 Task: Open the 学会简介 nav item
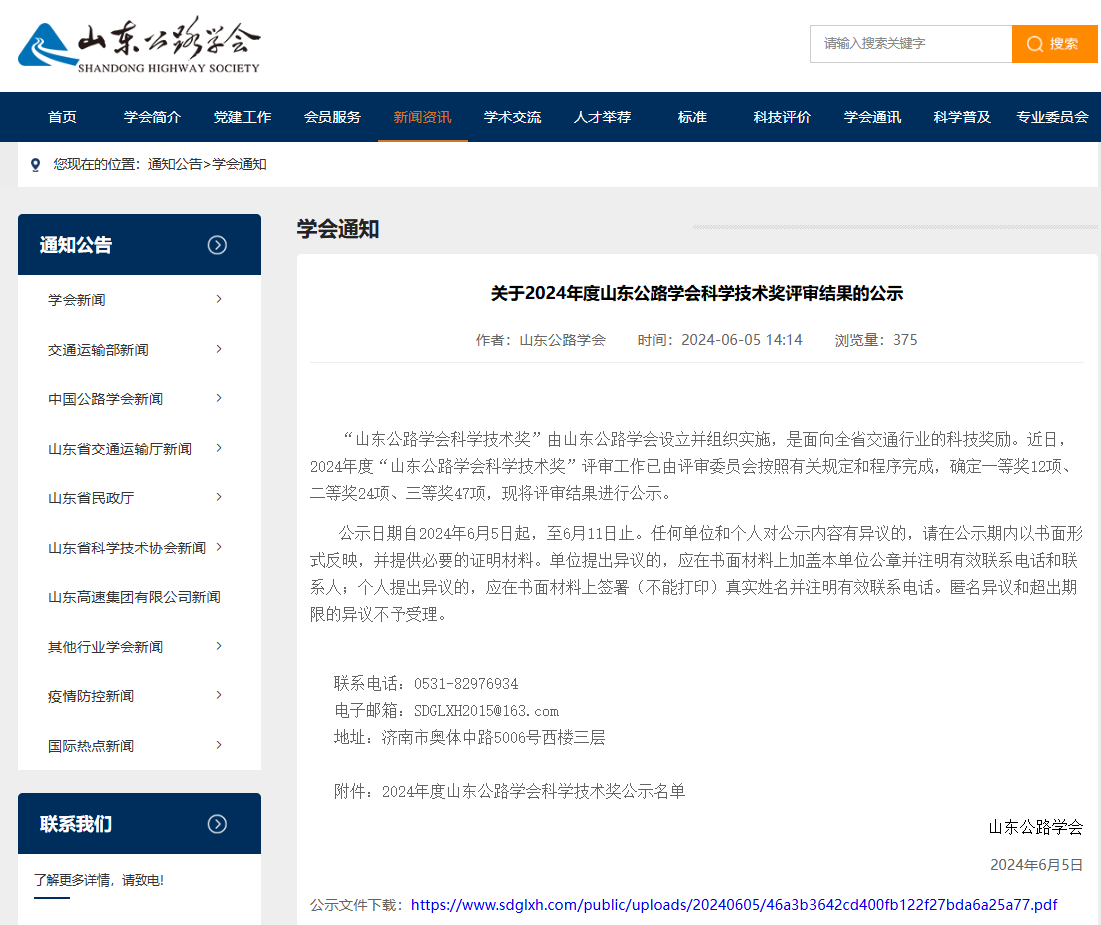coord(152,117)
